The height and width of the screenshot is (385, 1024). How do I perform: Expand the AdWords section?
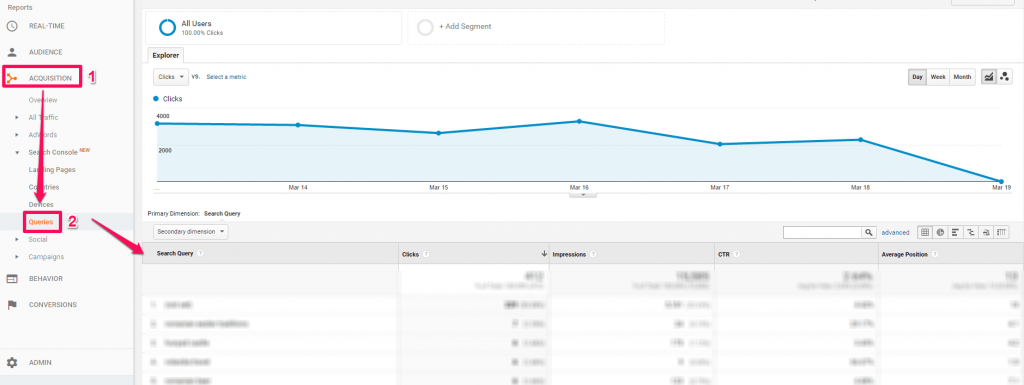[x=17, y=135]
